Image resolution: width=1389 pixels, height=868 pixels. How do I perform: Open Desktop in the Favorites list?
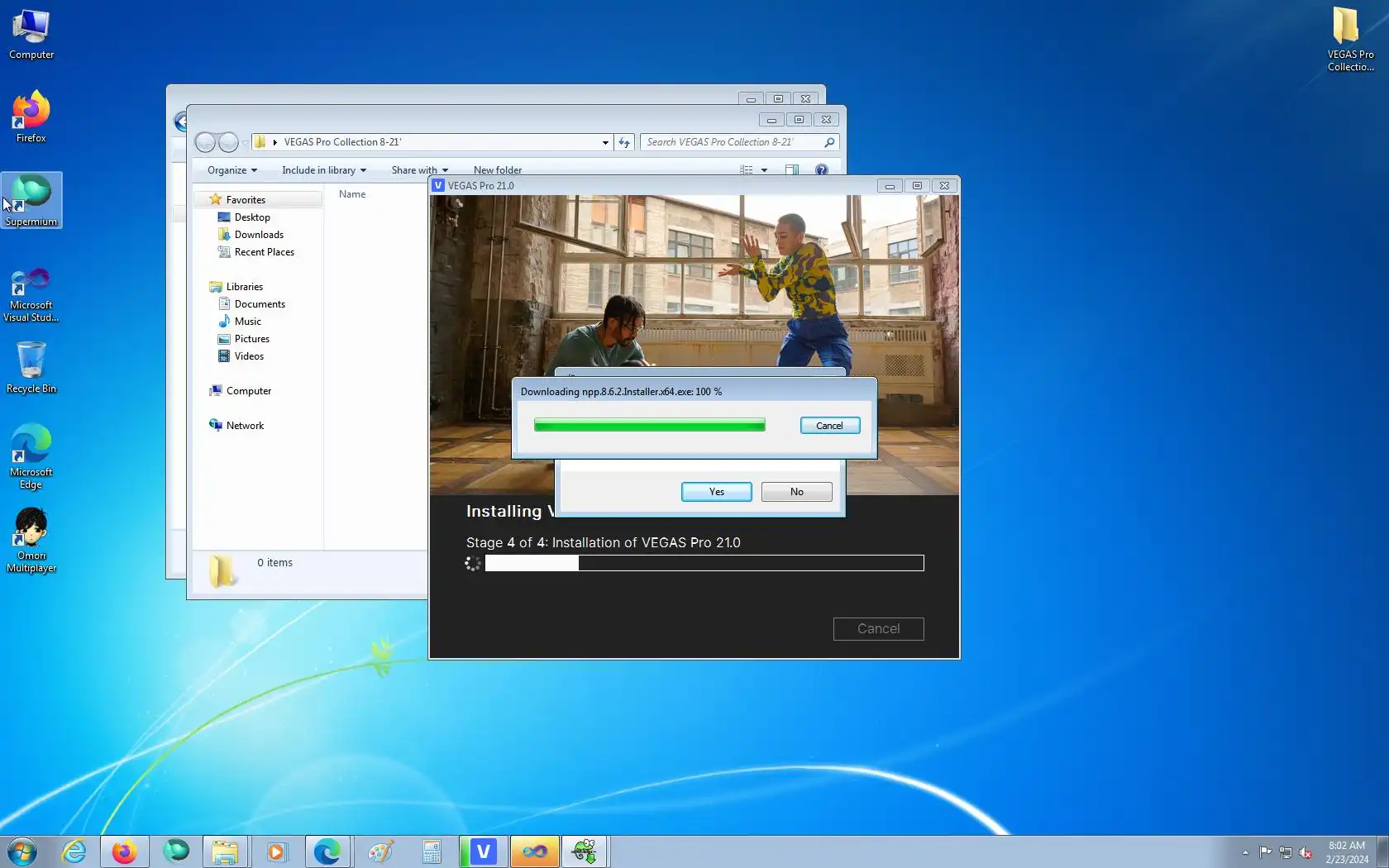(x=252, y=217)
